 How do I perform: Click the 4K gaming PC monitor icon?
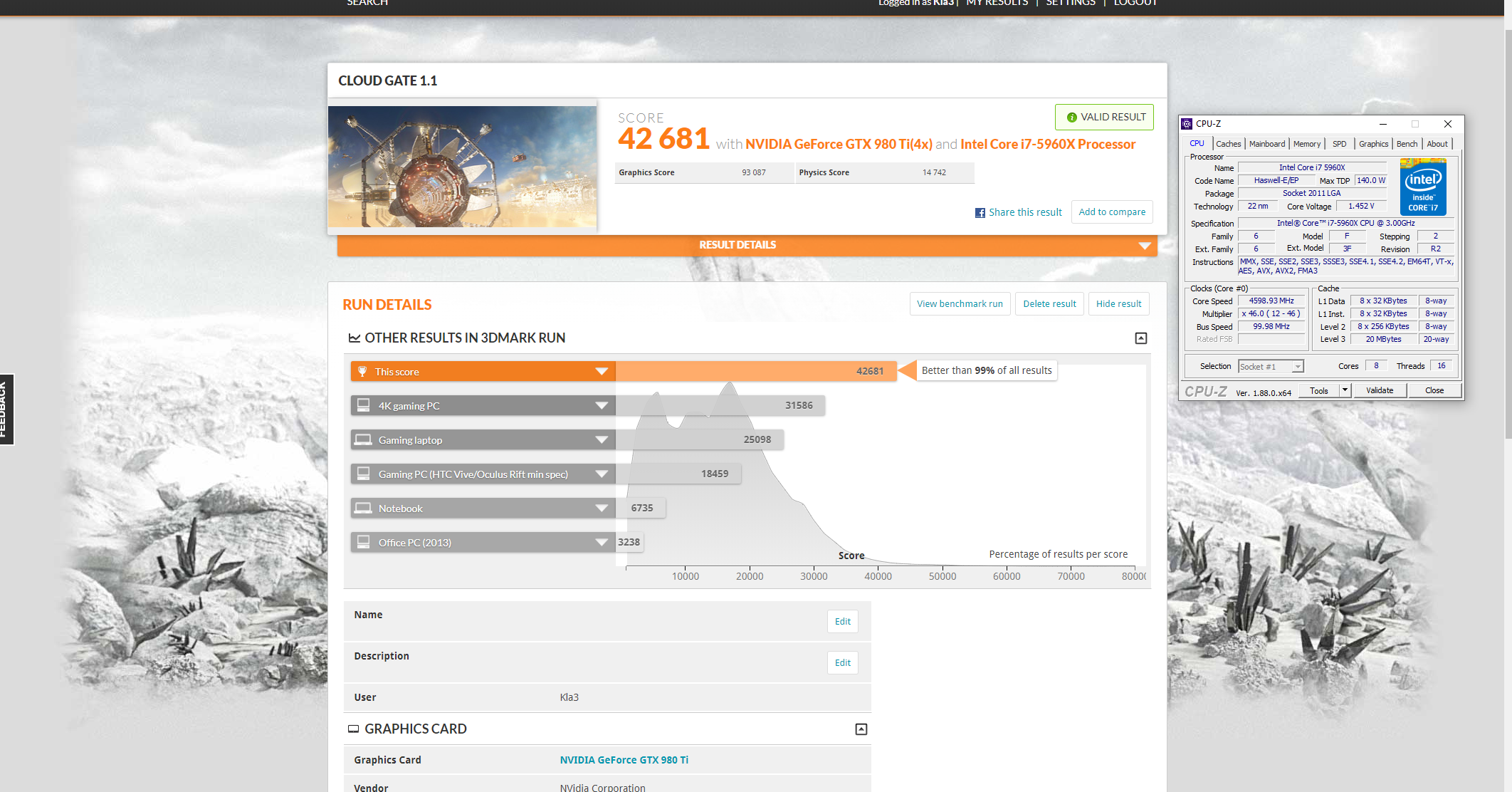pos(363,405)
